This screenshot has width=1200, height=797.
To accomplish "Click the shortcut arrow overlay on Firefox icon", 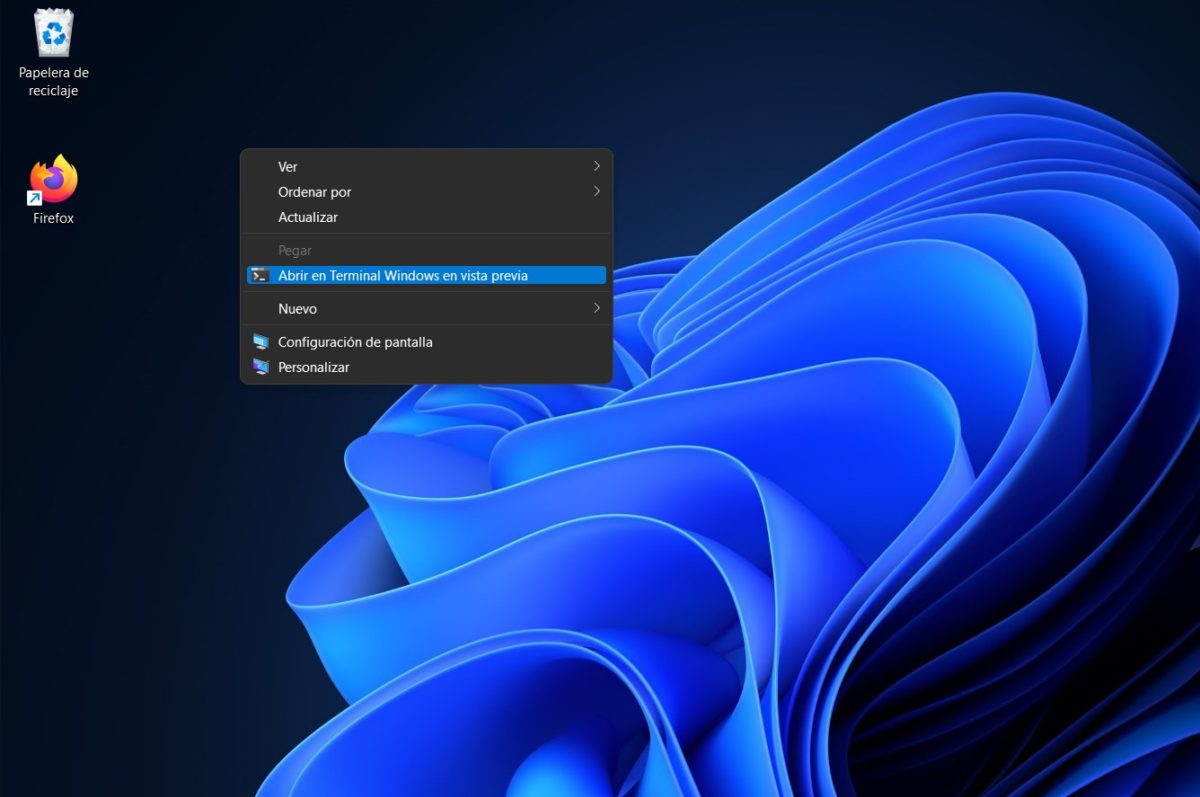I will tap(35, 198).
